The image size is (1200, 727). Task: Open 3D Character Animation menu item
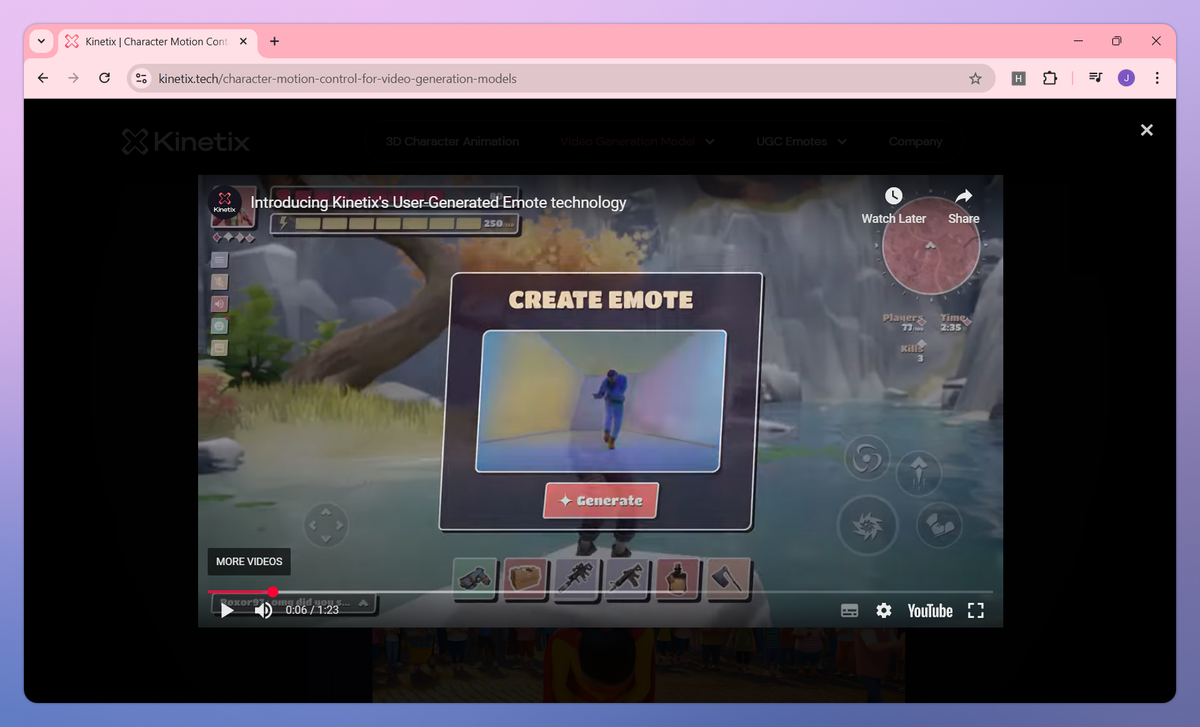pyautogui.click(x=452, y=142)
